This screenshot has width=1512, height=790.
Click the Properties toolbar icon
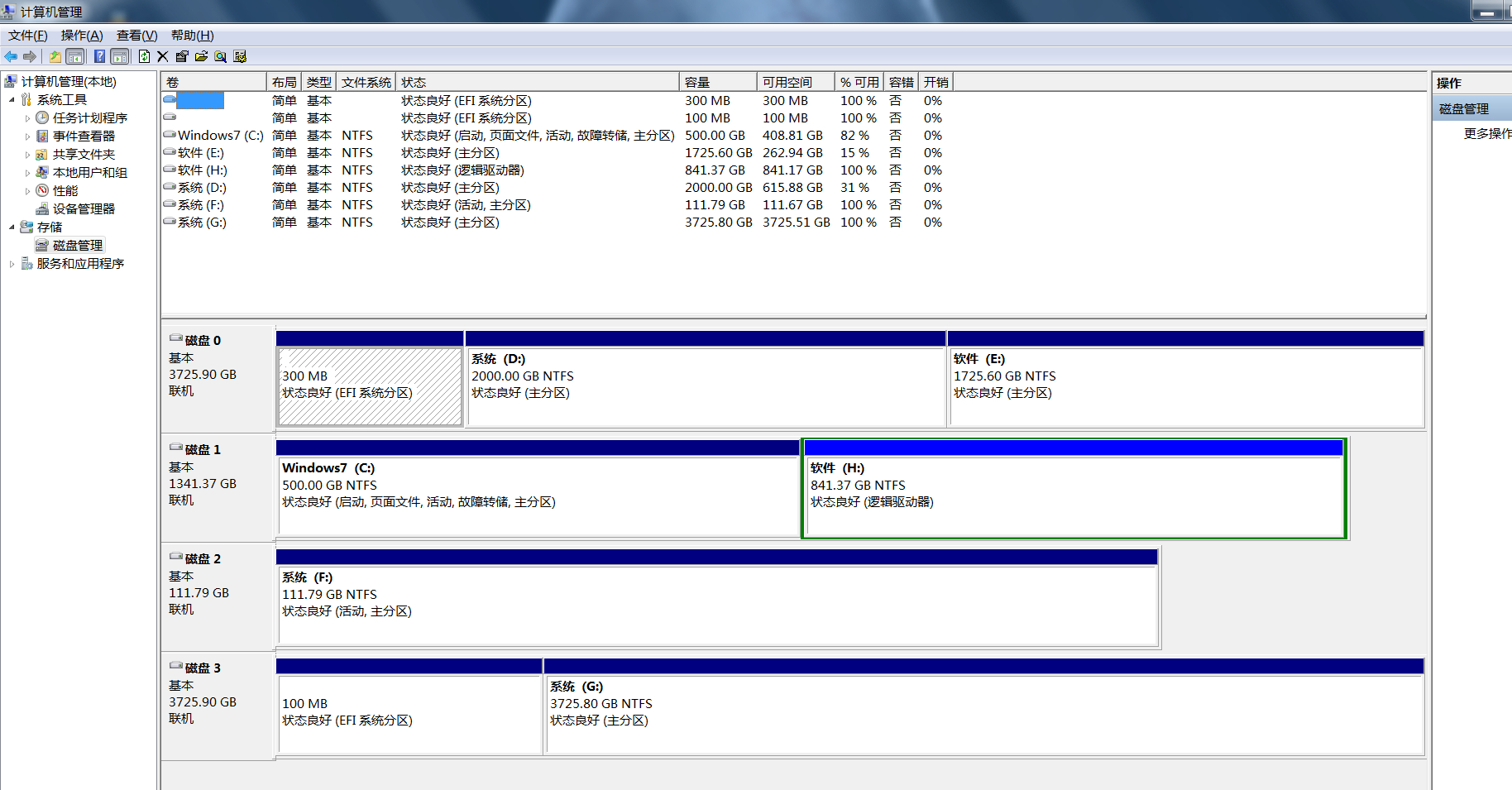(182, 56)
